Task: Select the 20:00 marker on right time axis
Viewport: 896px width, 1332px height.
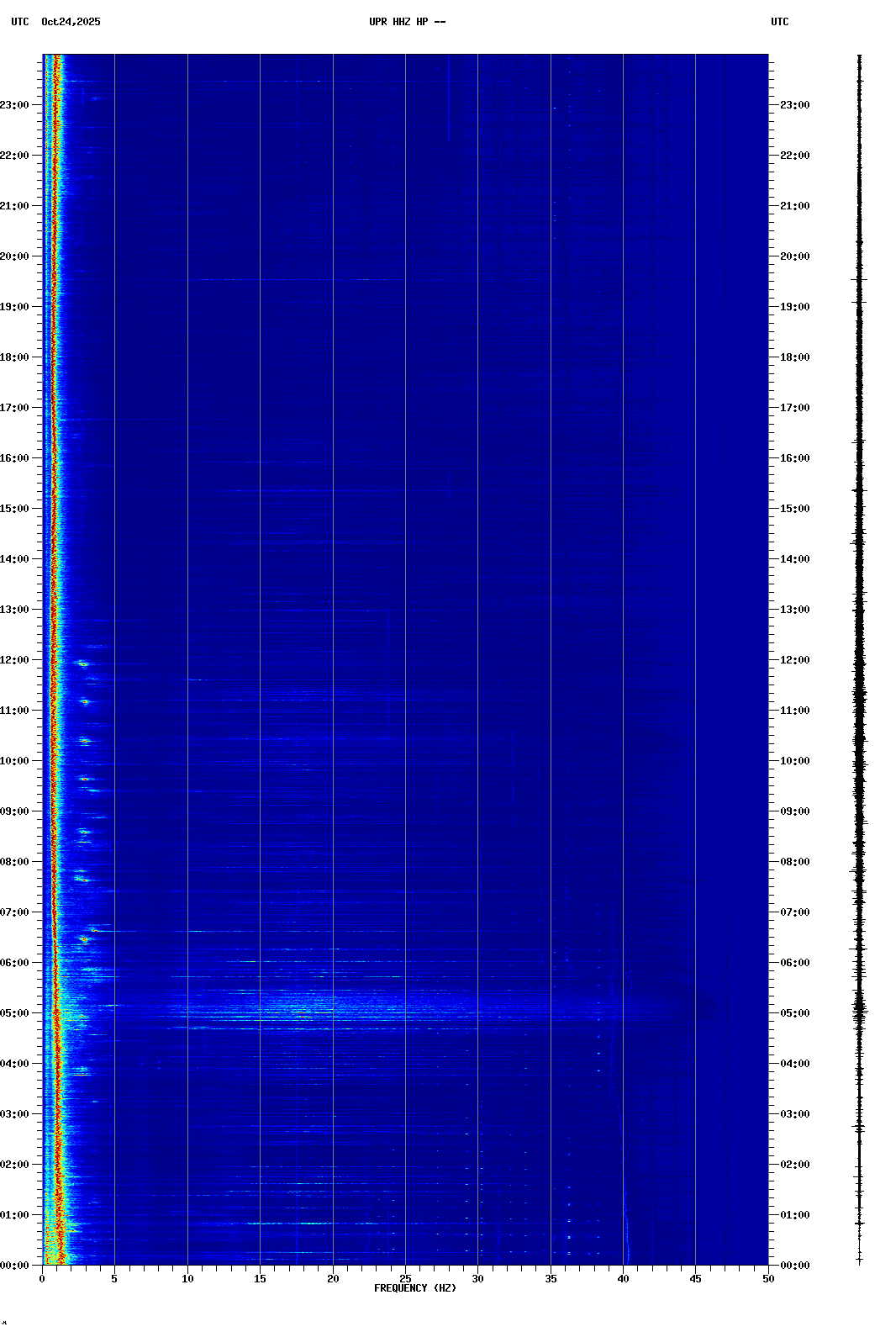Action: [x=794, y=256]
